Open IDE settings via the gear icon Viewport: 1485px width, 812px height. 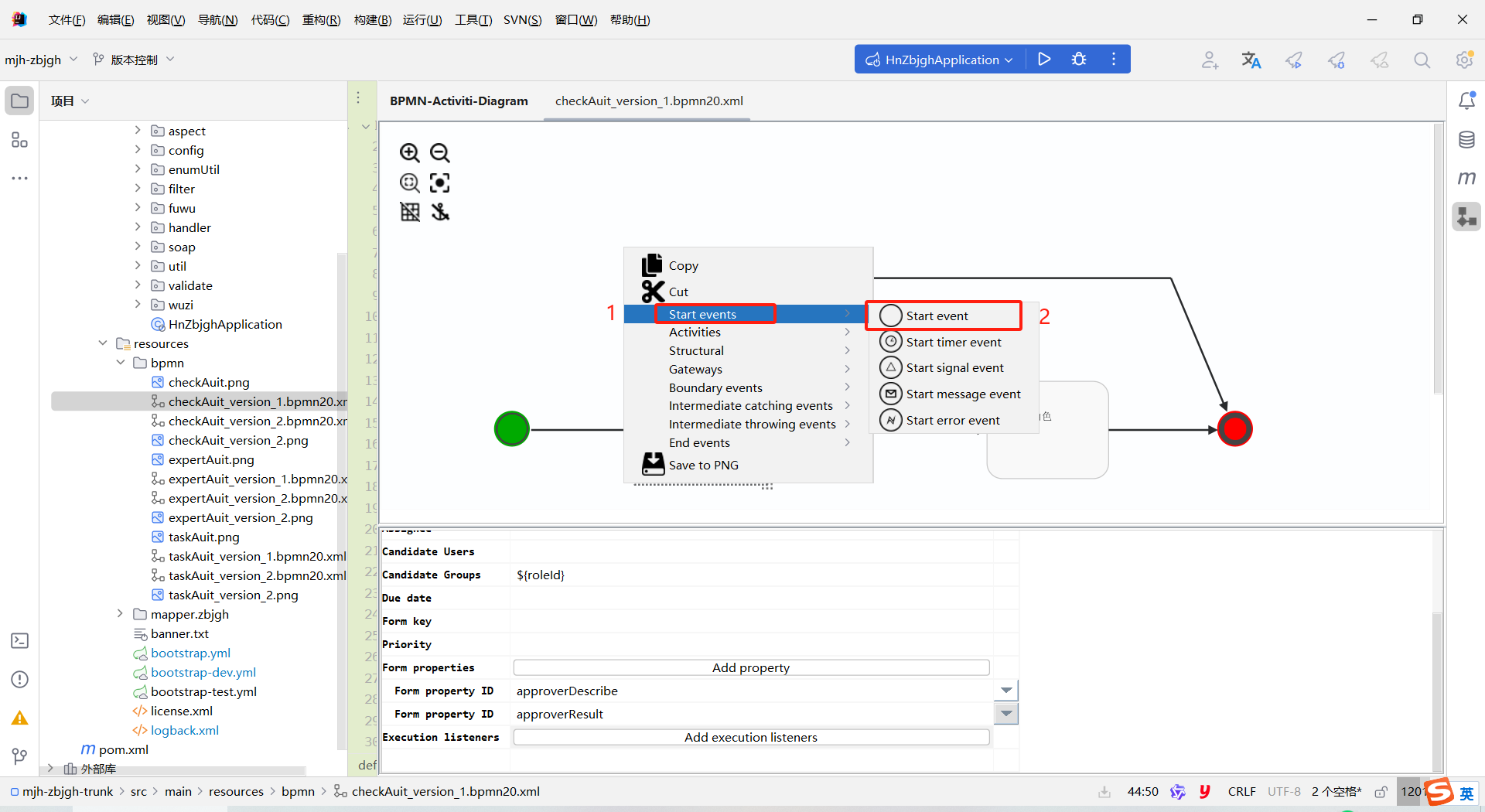(x=1464, y=60)
